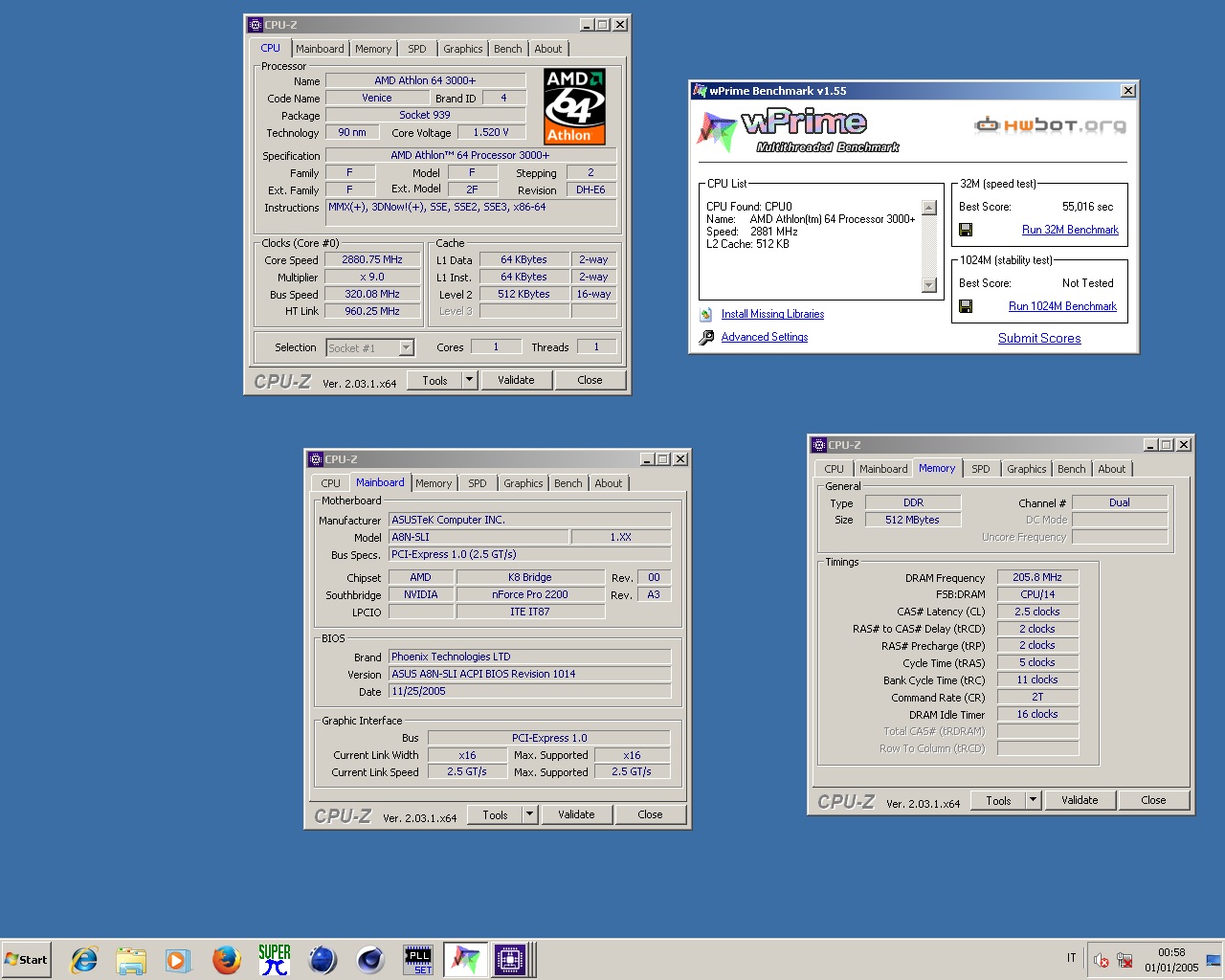Open the Socket #1 selection dropdown
Screen dimensions: 1225x980
[x=407, y=348]
